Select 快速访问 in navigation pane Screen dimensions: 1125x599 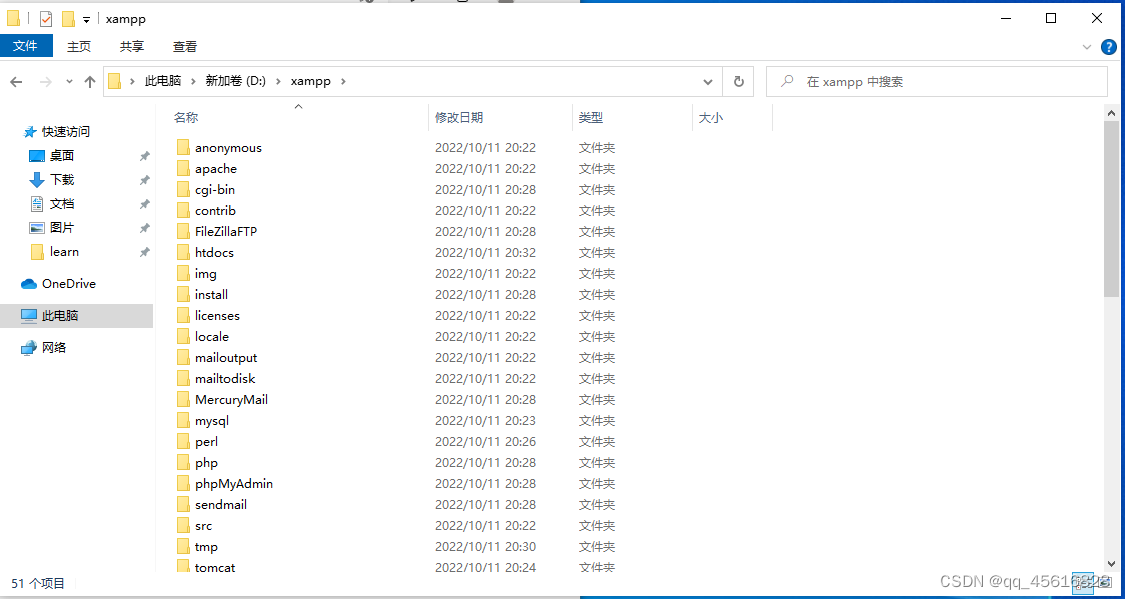[66, 132]
